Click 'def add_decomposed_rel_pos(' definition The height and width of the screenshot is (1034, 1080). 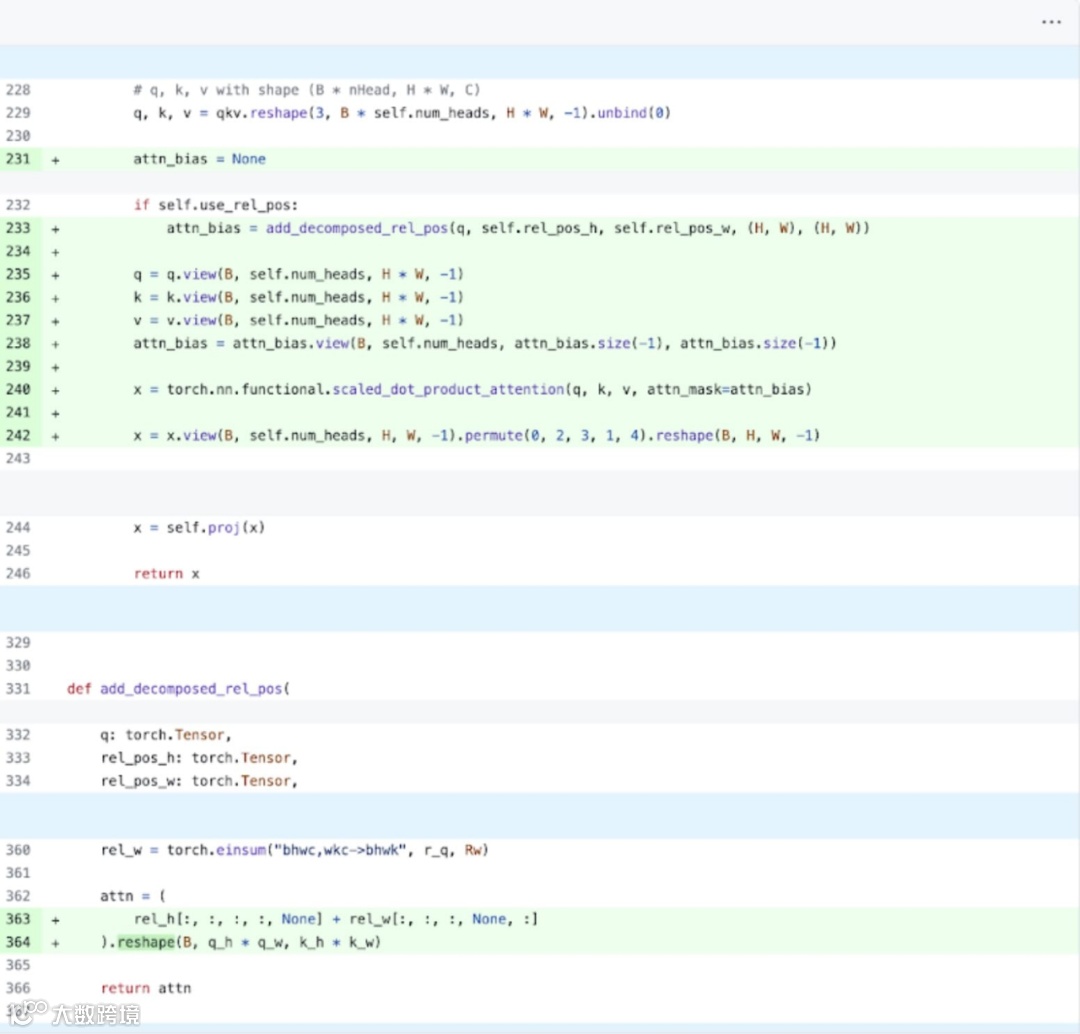coord(178,689)
